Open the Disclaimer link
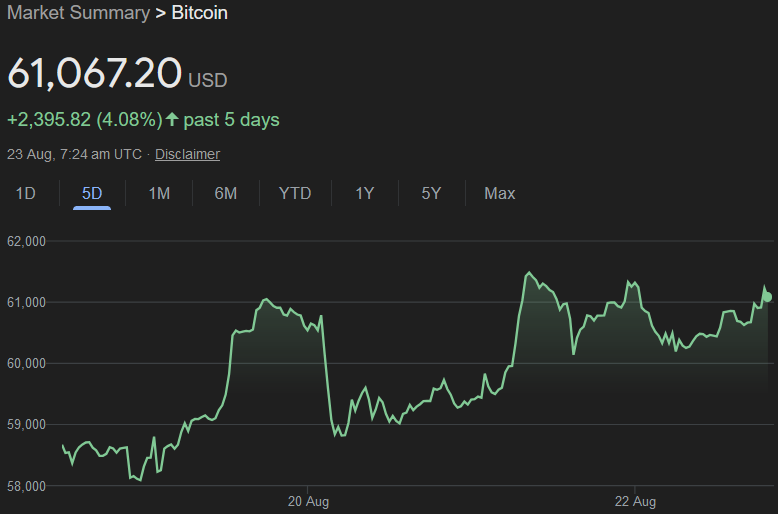 (187, 154)
